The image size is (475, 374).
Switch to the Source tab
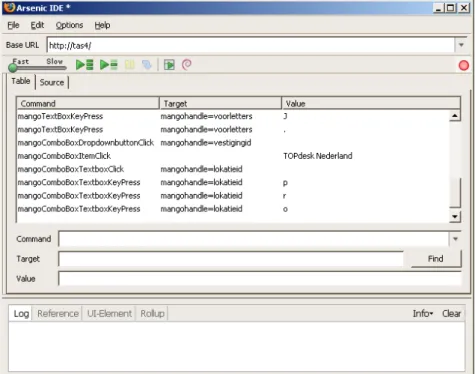(52, 82)
